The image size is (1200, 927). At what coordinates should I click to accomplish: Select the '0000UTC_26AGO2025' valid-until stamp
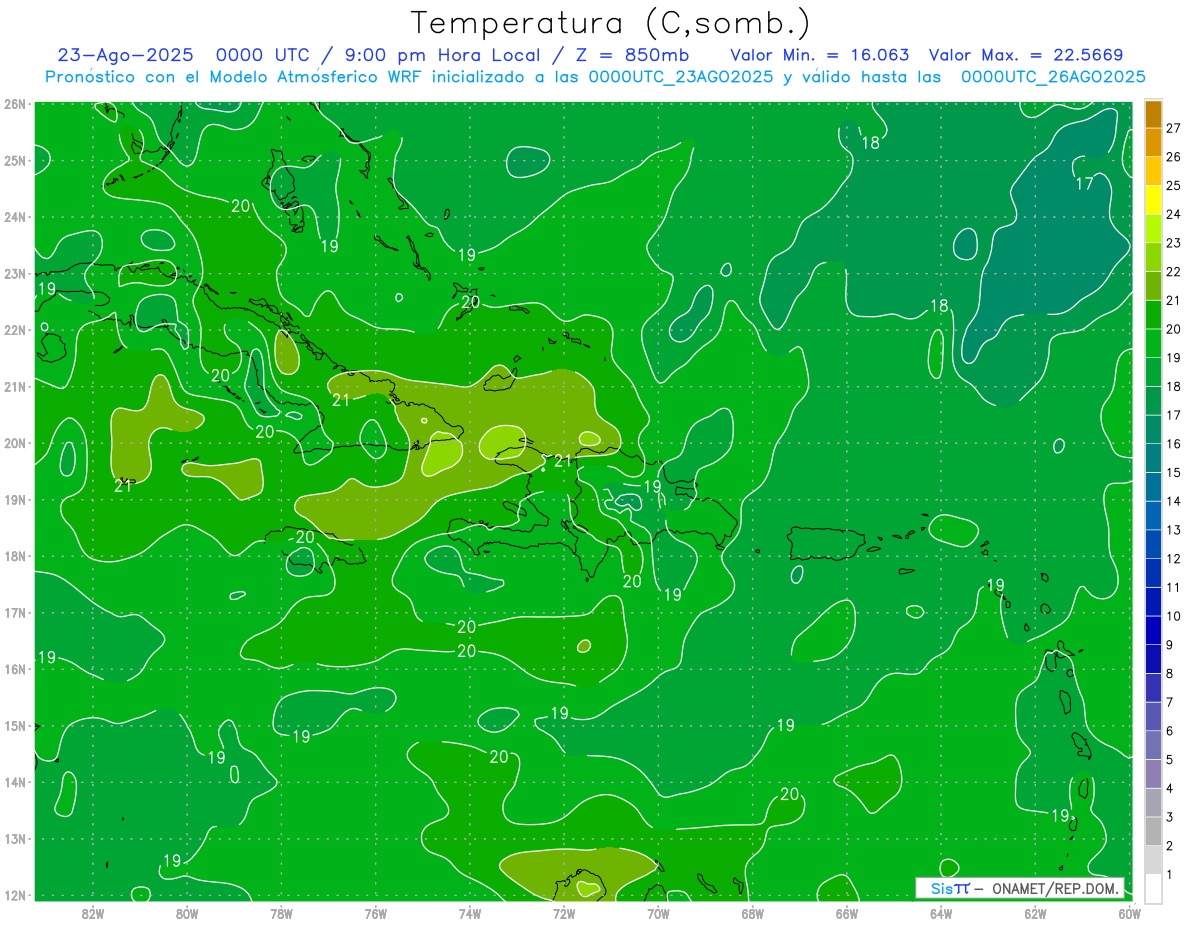[1053, 77]
